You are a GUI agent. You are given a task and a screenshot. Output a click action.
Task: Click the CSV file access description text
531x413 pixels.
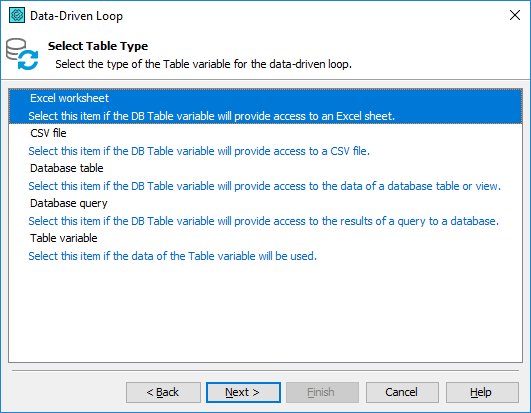click(199, 151)
